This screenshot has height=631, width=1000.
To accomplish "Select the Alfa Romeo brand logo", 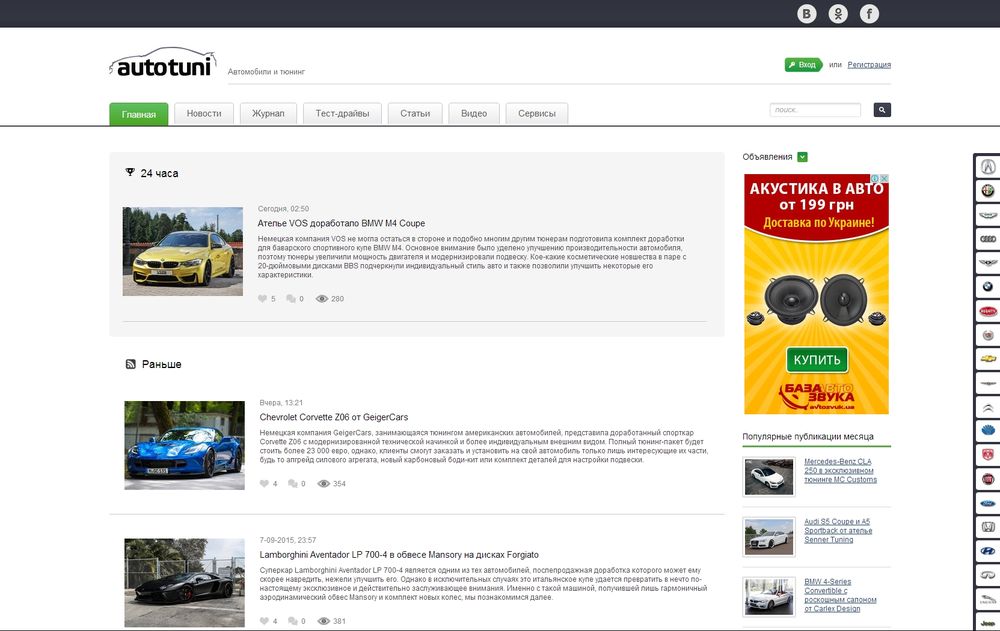I will [x=988, y=191].
